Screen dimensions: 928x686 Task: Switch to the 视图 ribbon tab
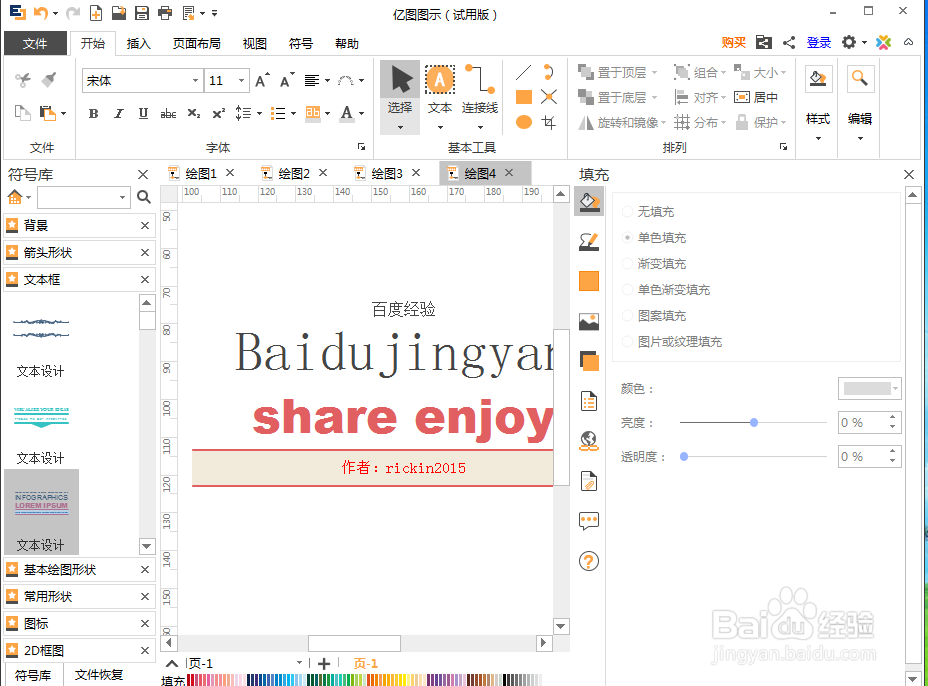(254, 43)
